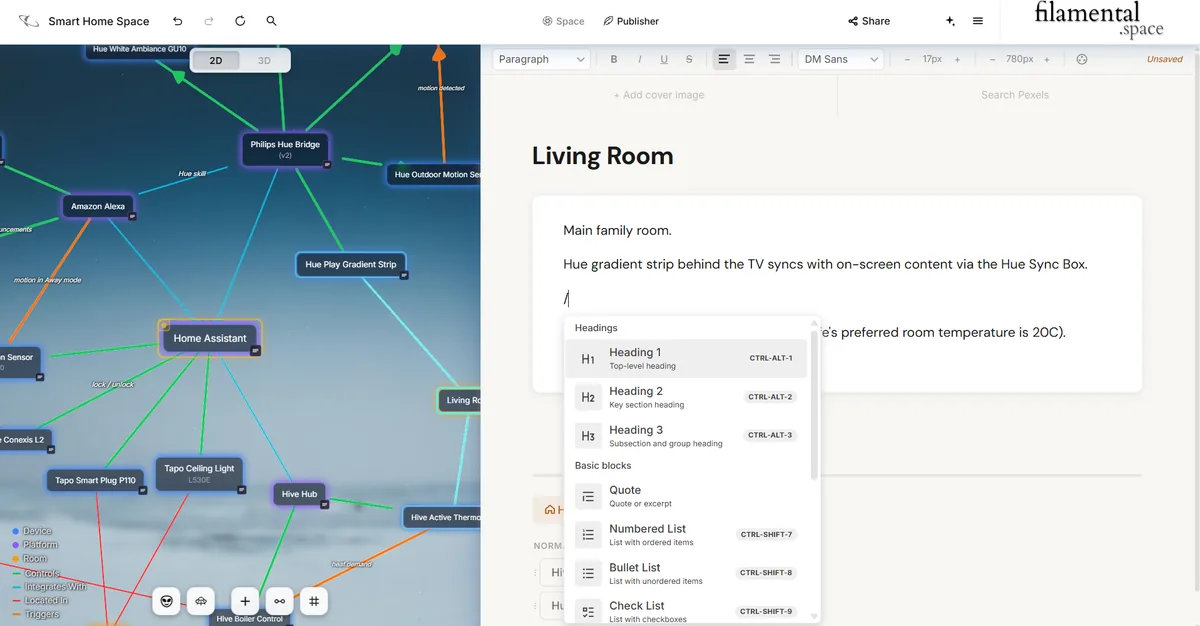Click the refresh icon in top bar
This screenshot has height=626, width=1200.
pos(240,21)
